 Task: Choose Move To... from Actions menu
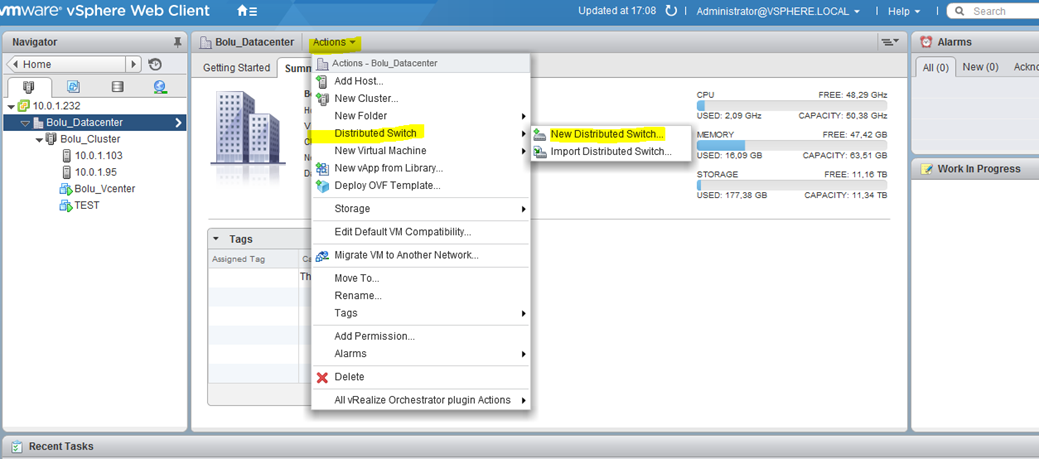point(421,278)
